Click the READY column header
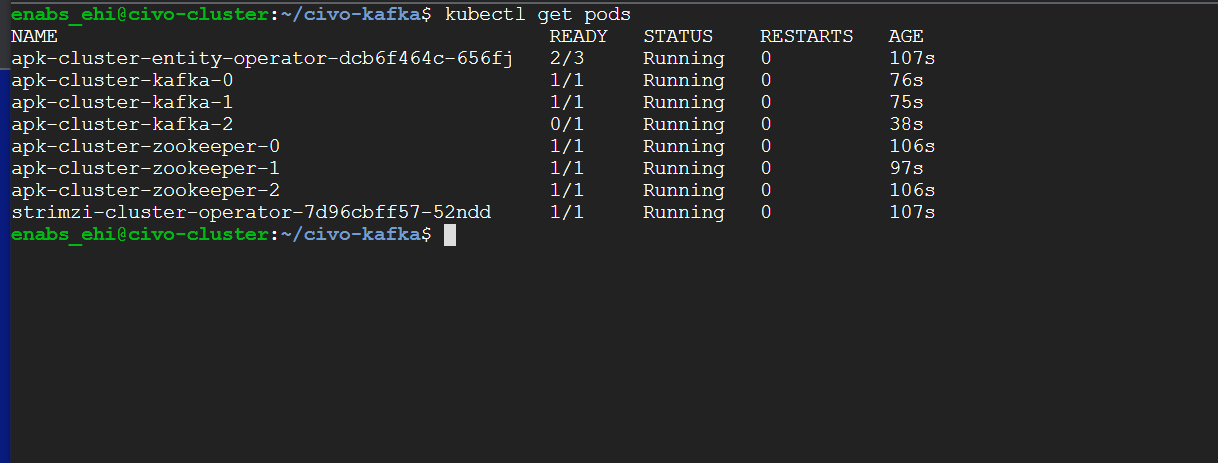This screenshot has height=463, width=1218. pyautogui.click(x=579, y=36)
